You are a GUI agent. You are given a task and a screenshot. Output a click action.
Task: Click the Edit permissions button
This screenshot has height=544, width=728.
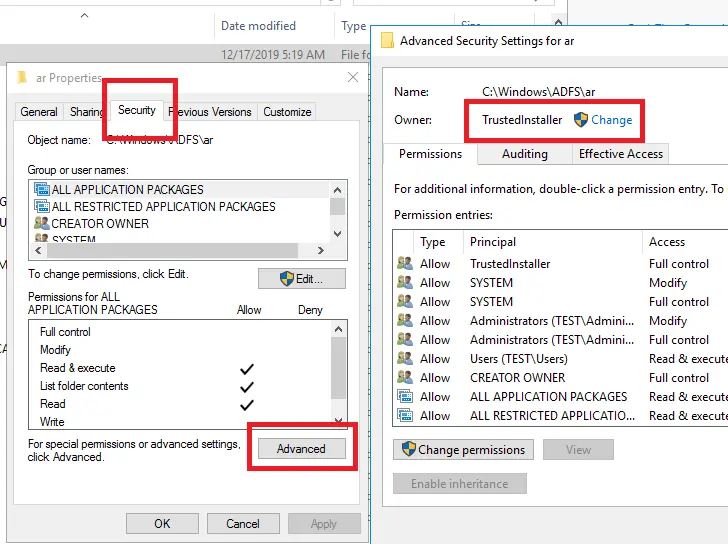coord(301,279)
